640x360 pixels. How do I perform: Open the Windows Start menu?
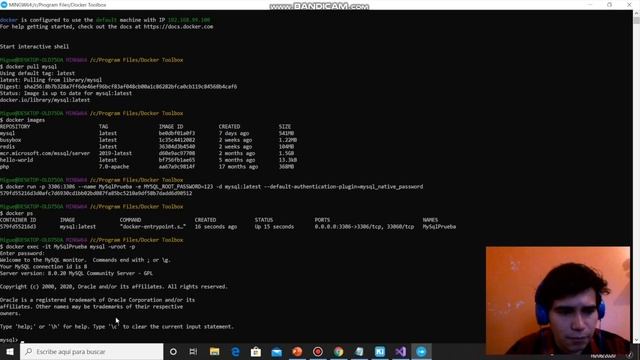(10, 351)
